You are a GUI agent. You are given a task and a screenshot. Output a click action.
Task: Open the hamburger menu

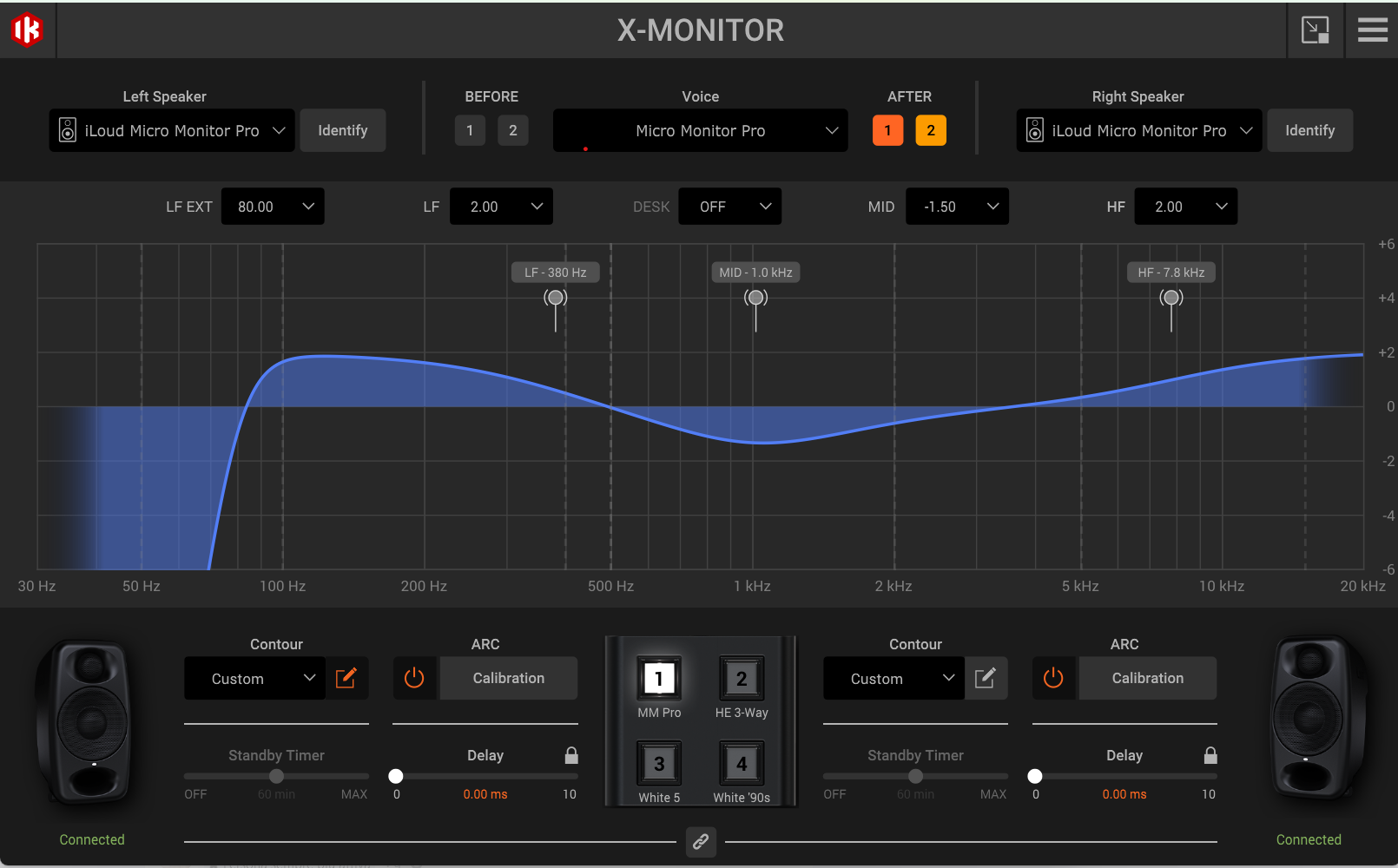click(x=1372, y=30)
